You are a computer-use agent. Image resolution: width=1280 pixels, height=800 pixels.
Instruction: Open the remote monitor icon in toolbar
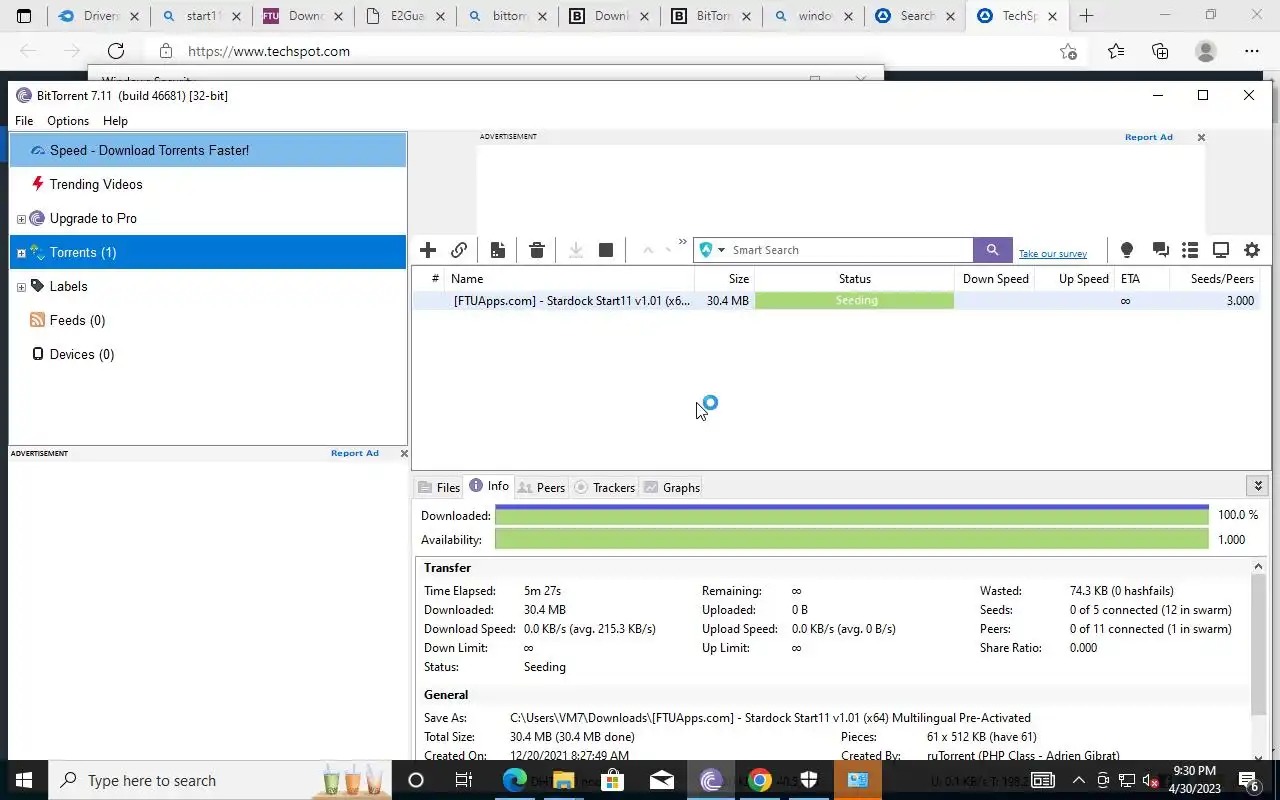click(x=1221, y=250)
